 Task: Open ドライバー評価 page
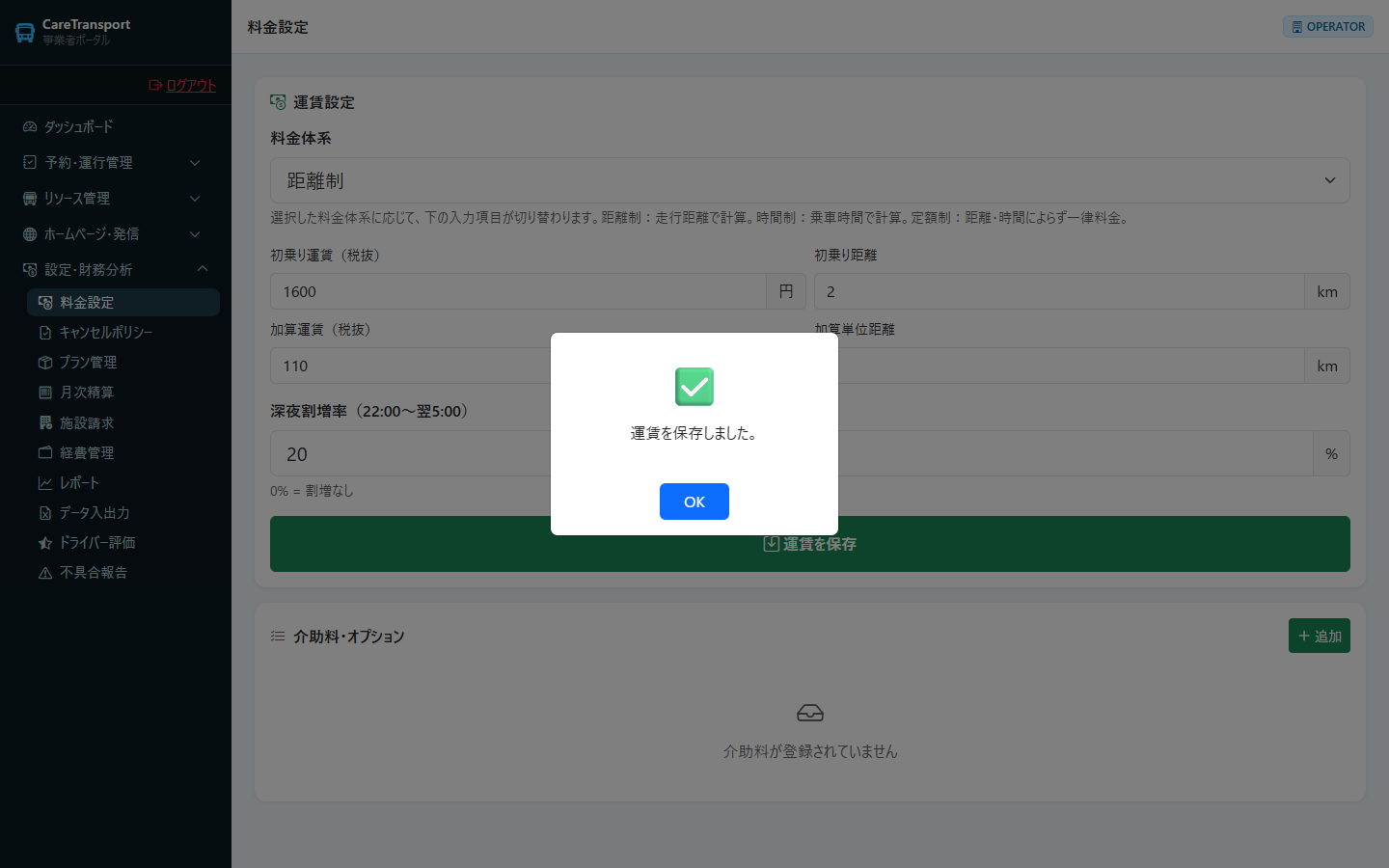[x=123, y=542]
